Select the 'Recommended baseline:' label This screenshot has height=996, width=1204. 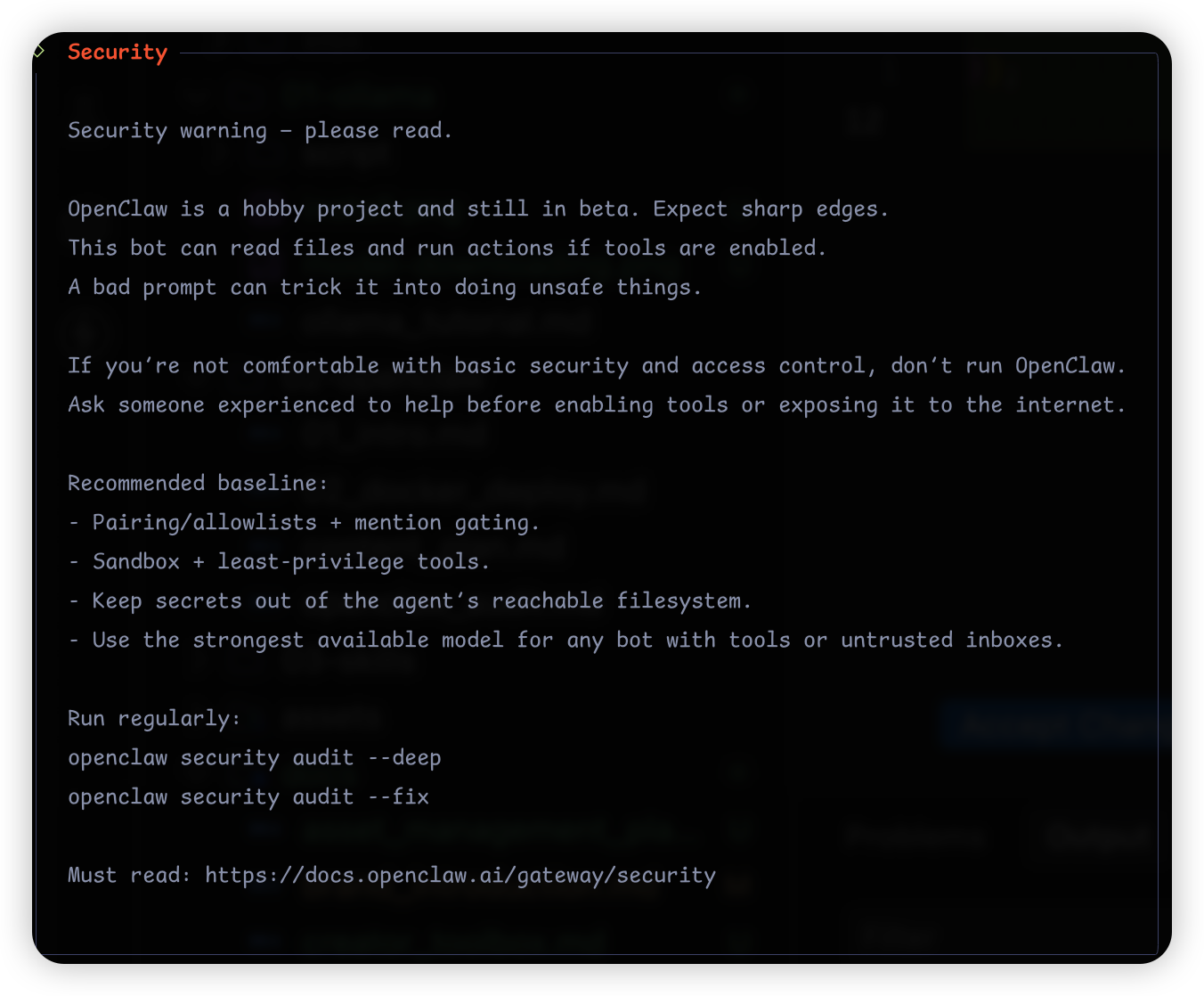coord(198,483)
